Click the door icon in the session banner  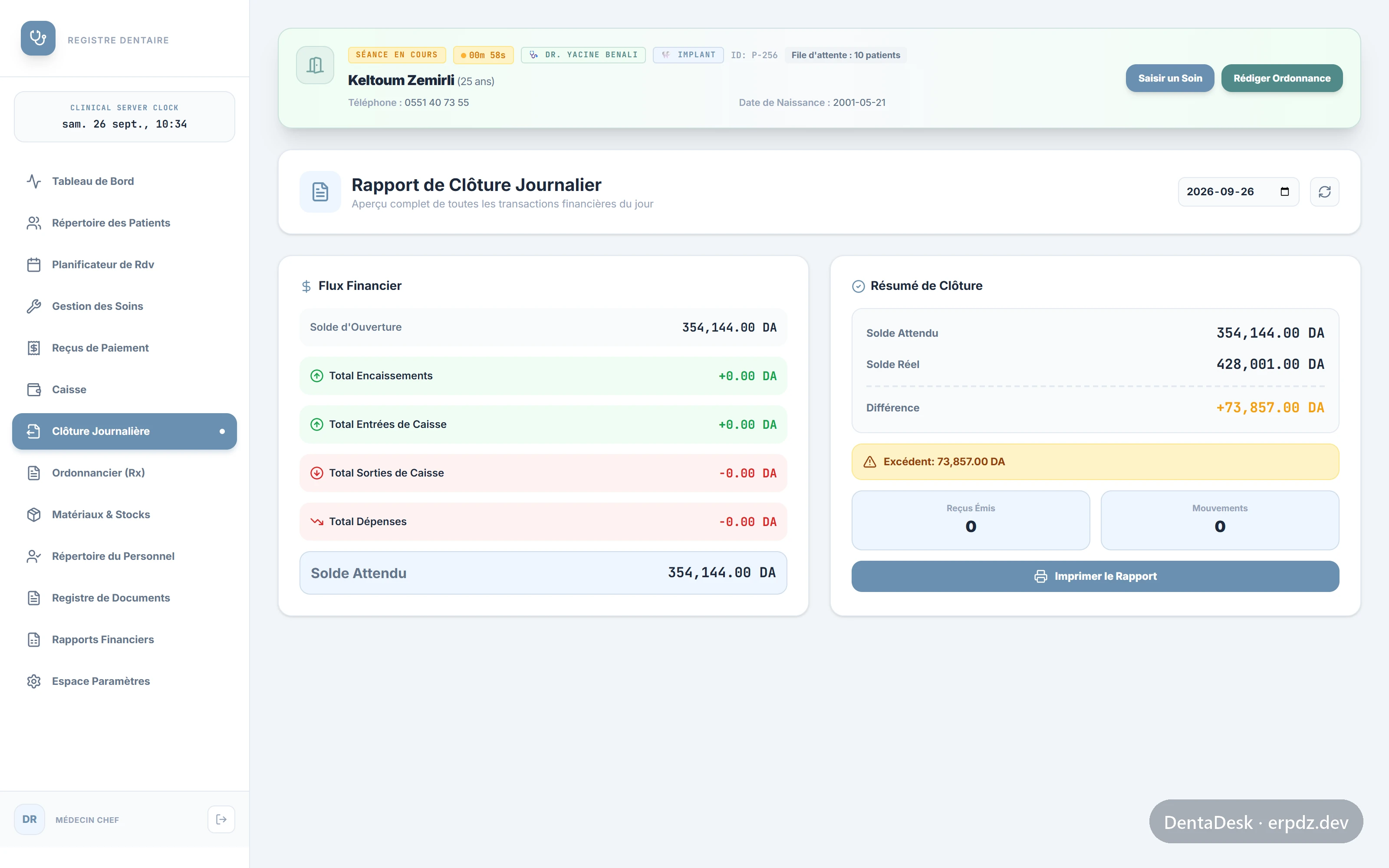pos(315,65)
